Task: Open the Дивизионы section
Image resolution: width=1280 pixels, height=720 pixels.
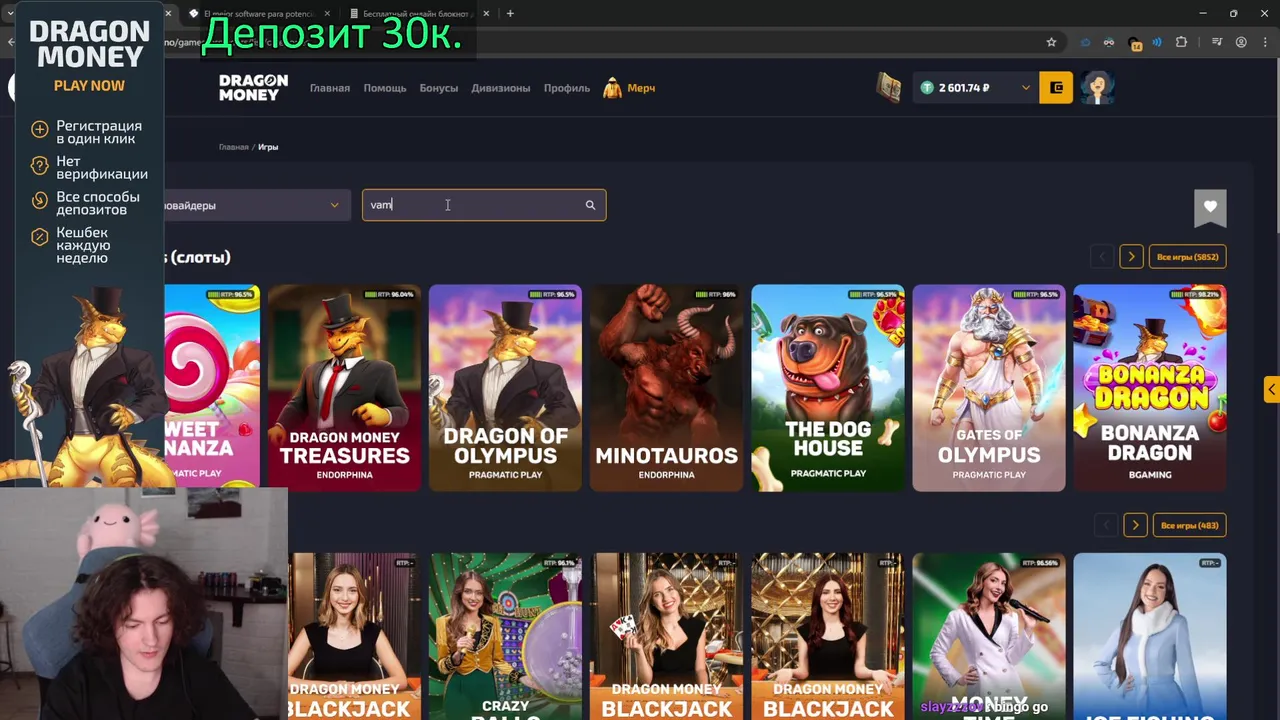Action: tap(501, 88)
